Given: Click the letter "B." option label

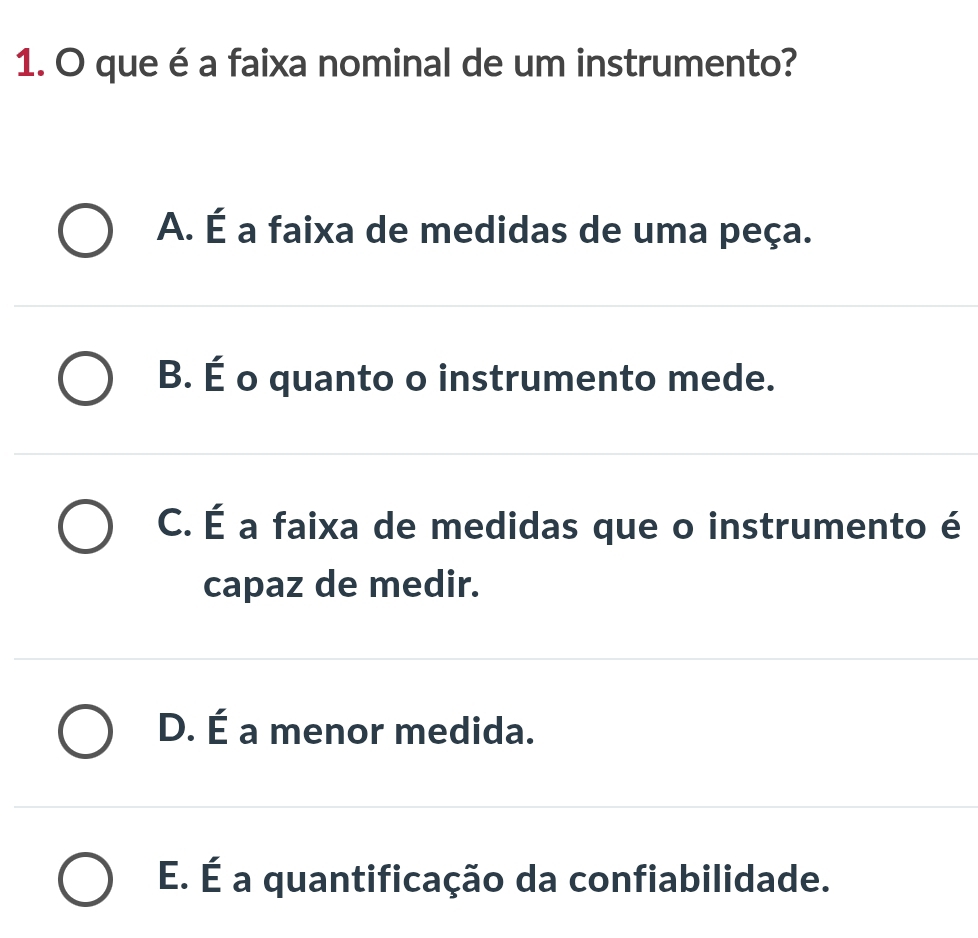Looking at the screenshot, I should click(x=176, y=379).
